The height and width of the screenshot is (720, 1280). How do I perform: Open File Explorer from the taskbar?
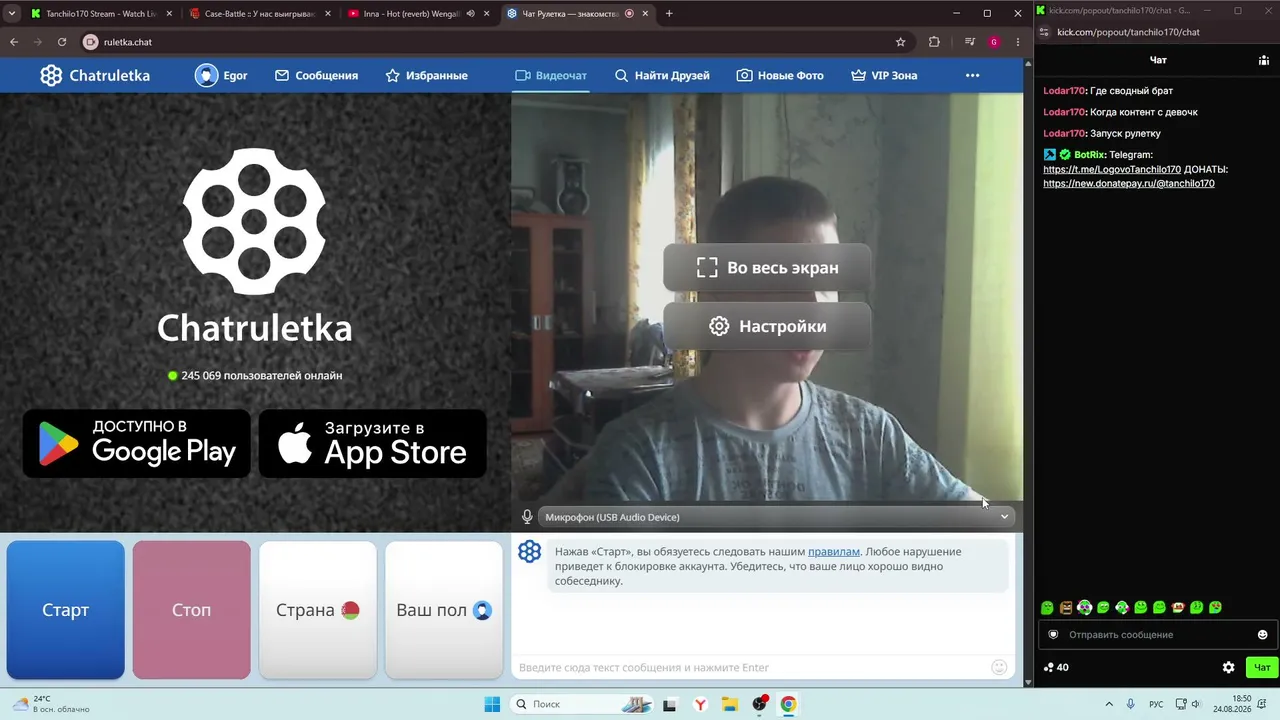pyautogui.click(x=730, y=704)
